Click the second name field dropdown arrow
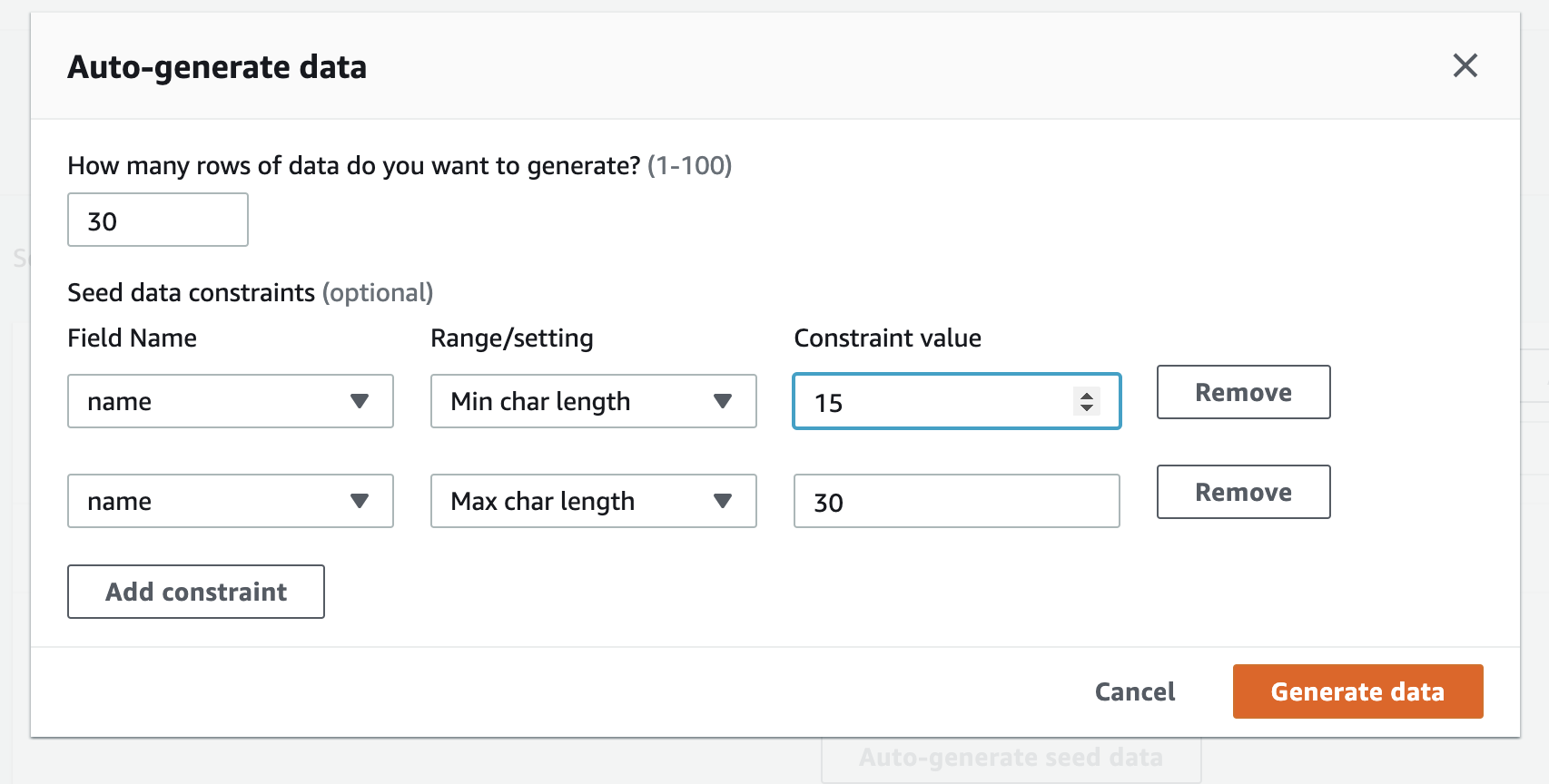Viewport: 1549px width, 784px height. click(x=361, y=501)
